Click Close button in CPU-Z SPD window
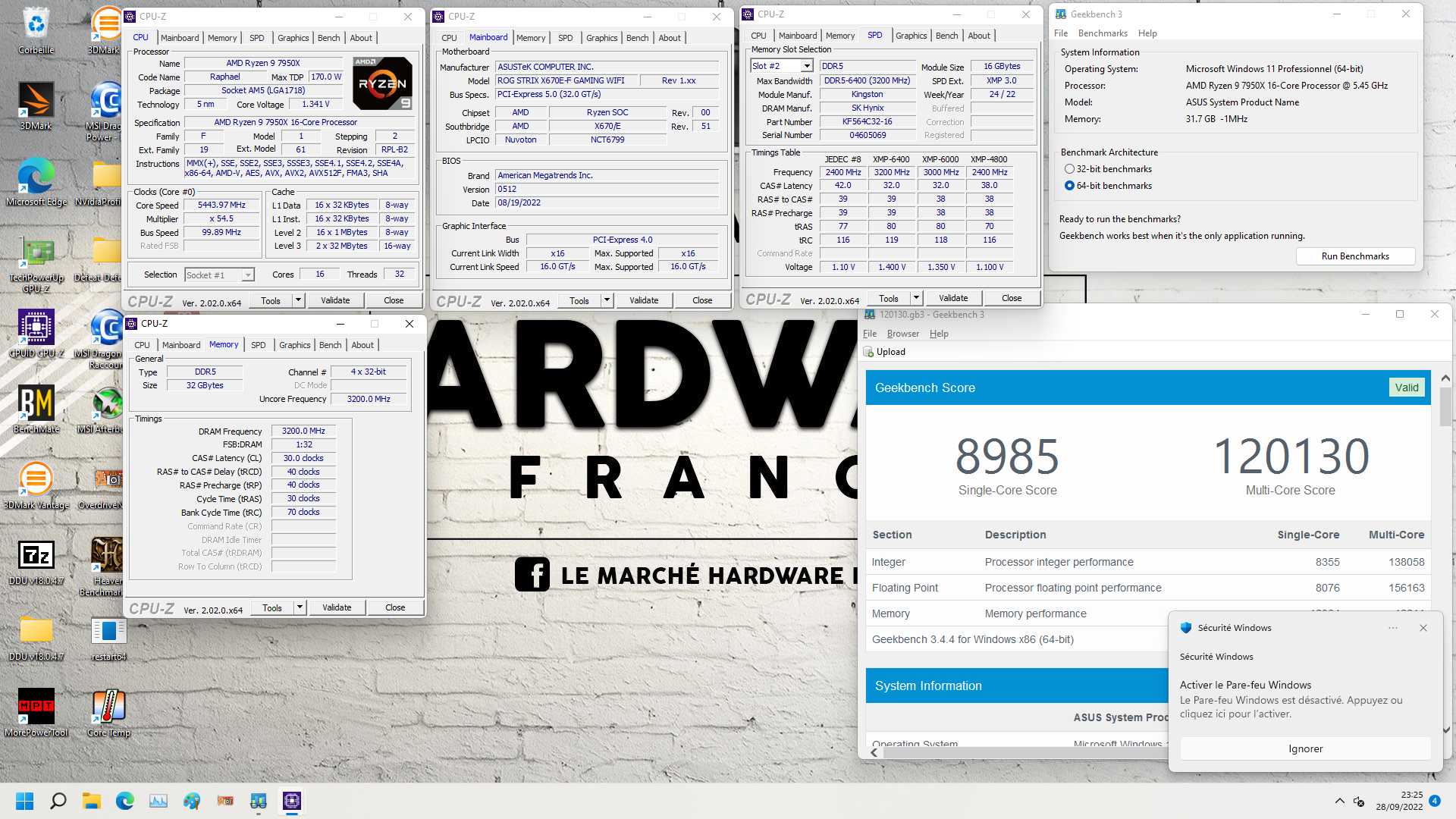The height and width of the screenshot is (819, 1456). coord(1012,299)
